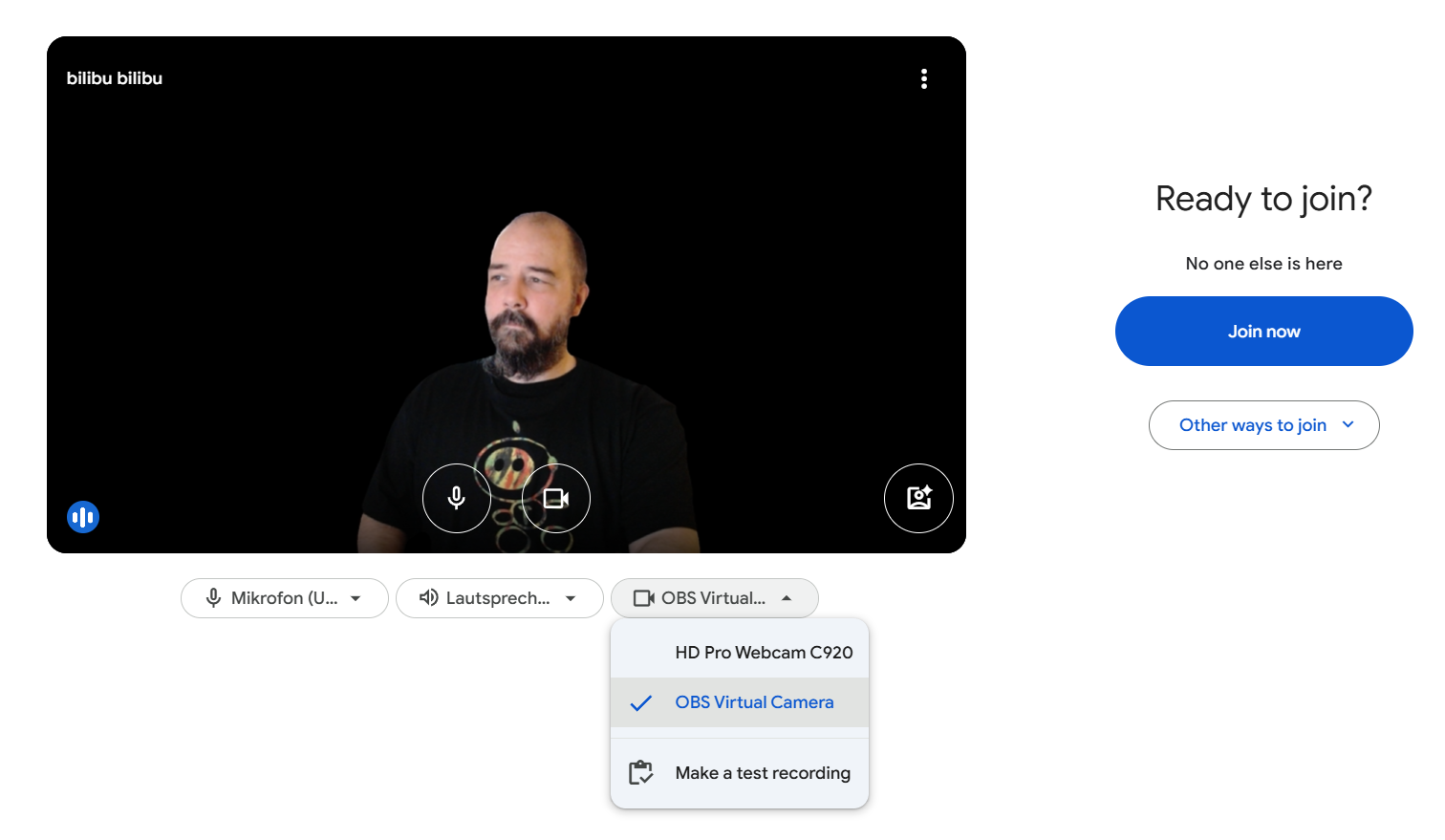Choose OBS Virtual Camera menu entry
The image size is (1445, 840).
753,702
